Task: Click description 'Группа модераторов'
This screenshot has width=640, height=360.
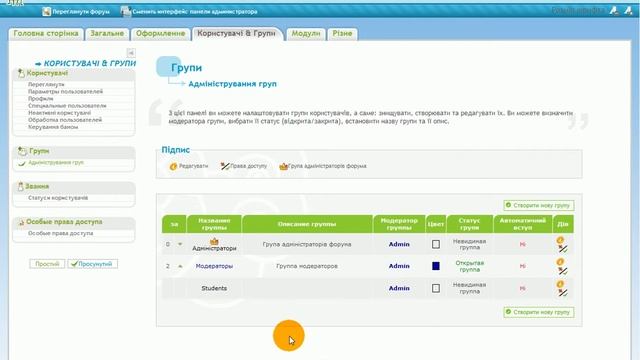Action: point(307,266)
